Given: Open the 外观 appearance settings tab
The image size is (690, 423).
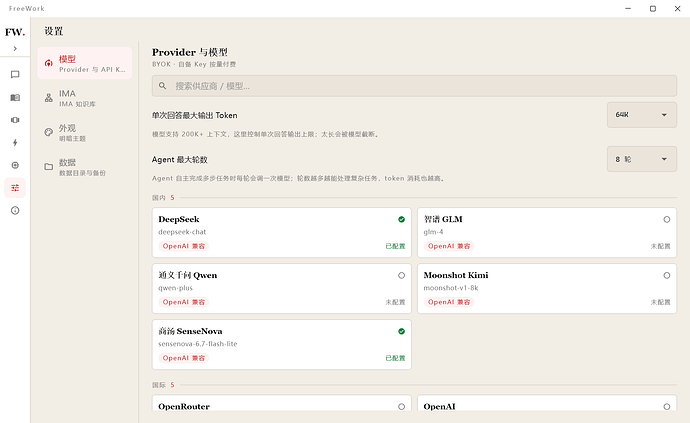Looking at the screenshot, I should pos(84,132).
